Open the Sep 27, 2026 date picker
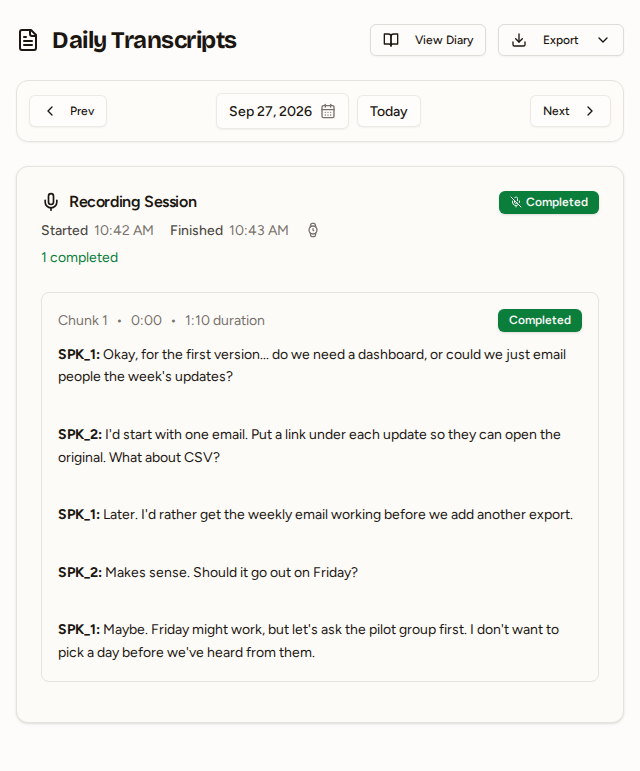This screenshot has width=640, height=771. (x=282, y=111)
